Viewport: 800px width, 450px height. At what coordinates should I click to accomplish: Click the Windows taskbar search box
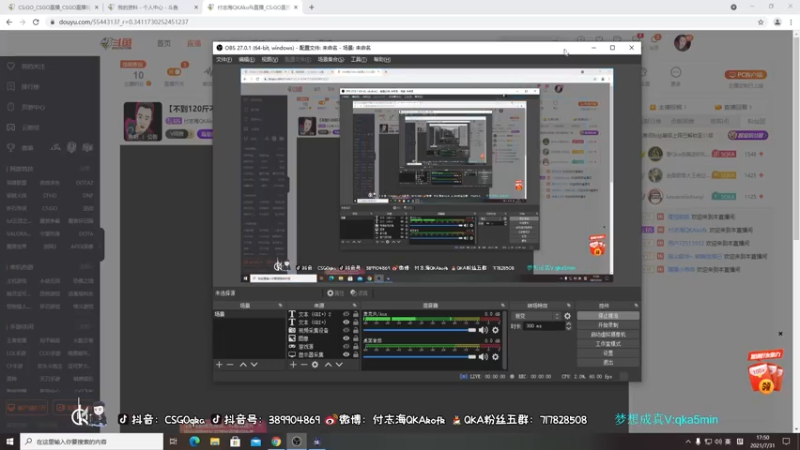point(92,441)
